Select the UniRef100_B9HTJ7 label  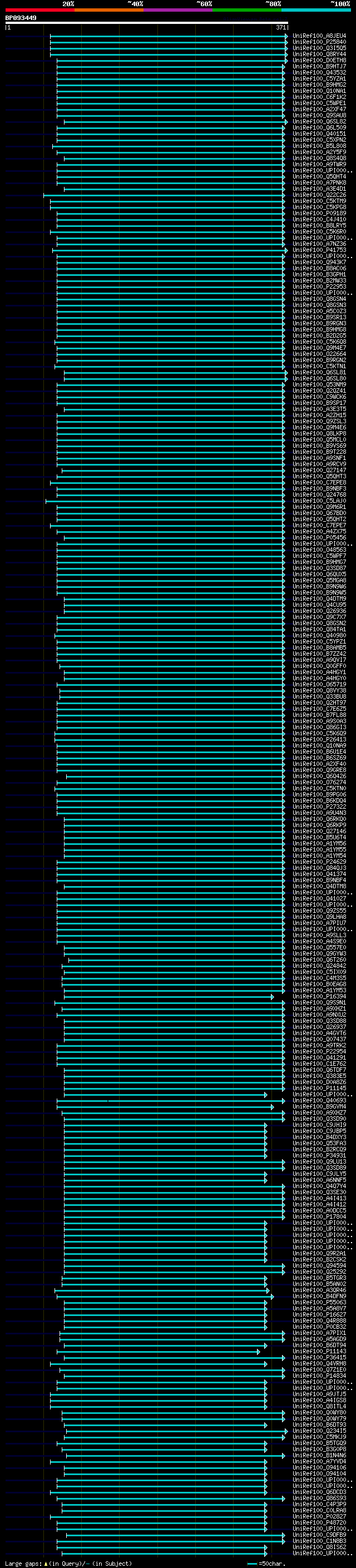(319, 66)
